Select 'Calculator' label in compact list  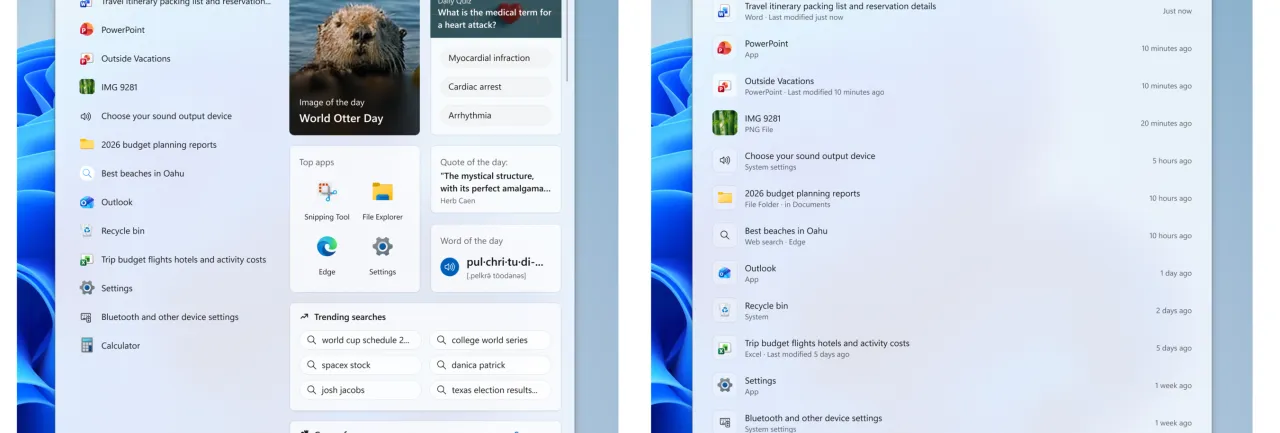tap(120, 345)
